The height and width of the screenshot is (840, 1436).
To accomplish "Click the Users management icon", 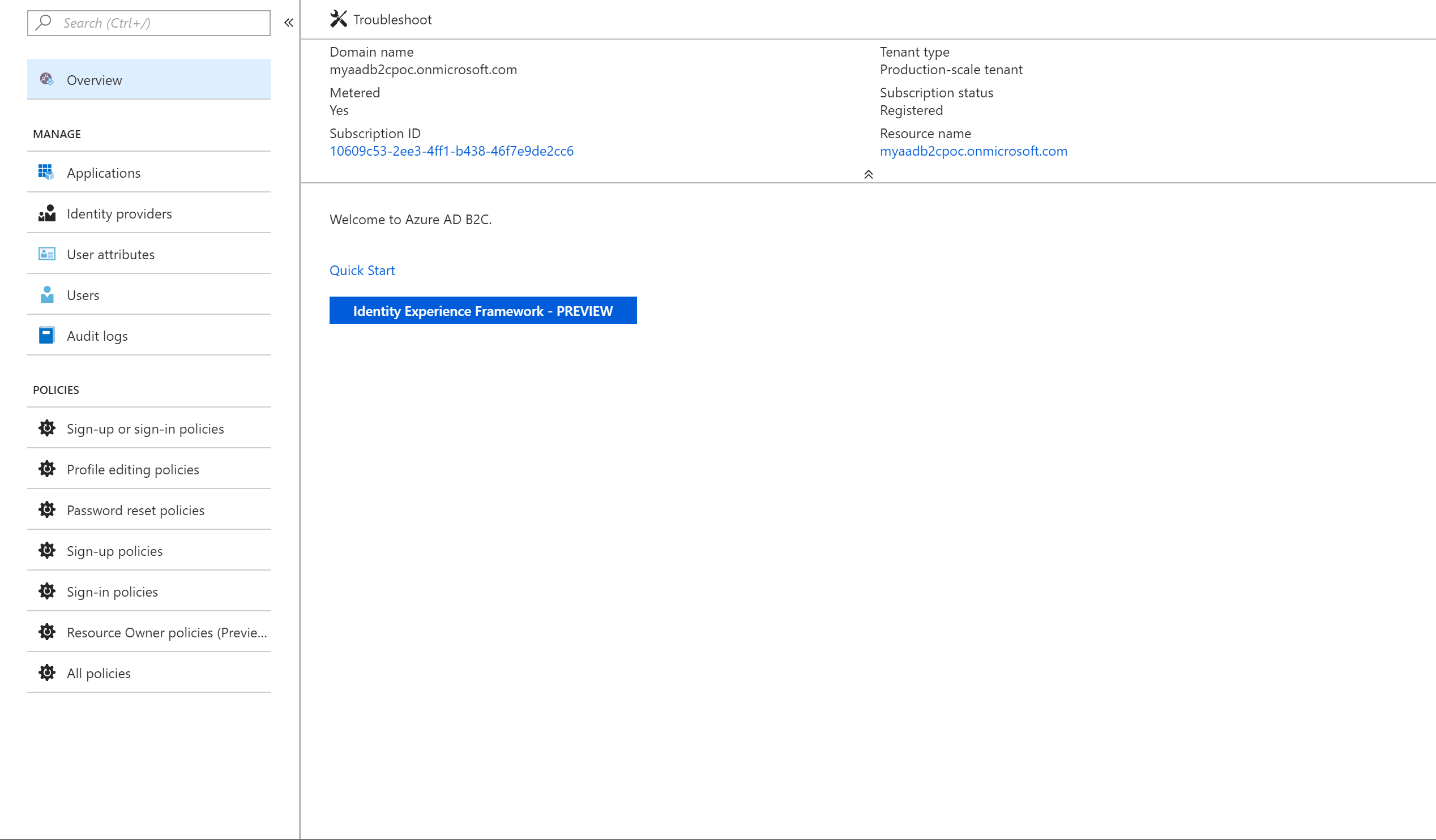I will tap(46, 294).
